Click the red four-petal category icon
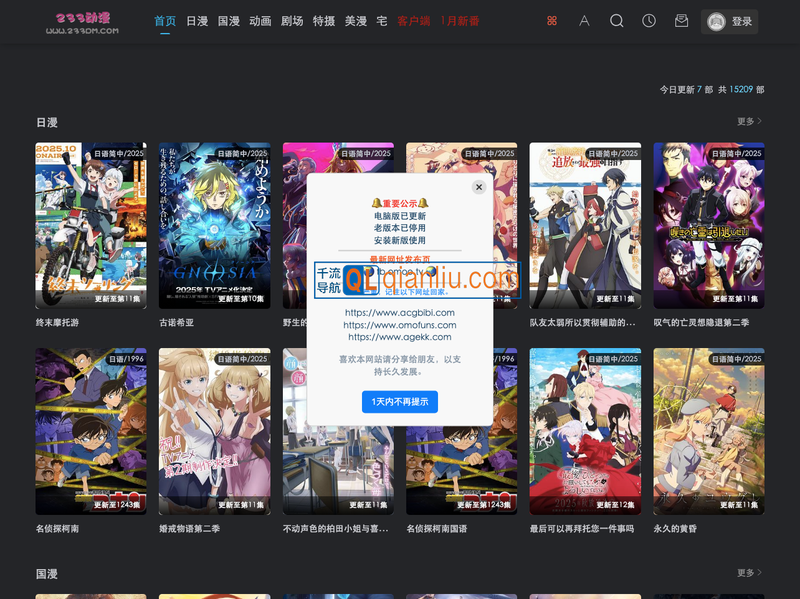The height and width of the screenshot is (599, 800). (552, 21)
